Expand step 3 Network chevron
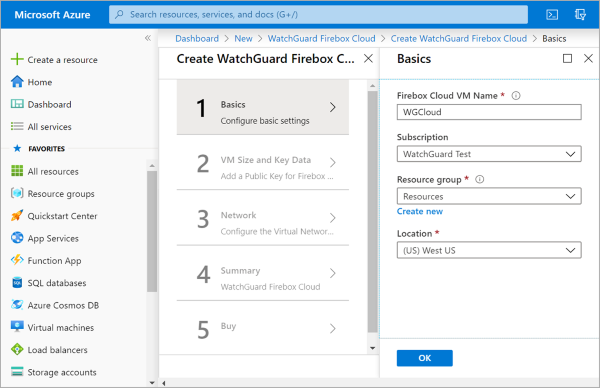Image resolution: width=600 pixels, height=388 pixels. click(333, 218)
